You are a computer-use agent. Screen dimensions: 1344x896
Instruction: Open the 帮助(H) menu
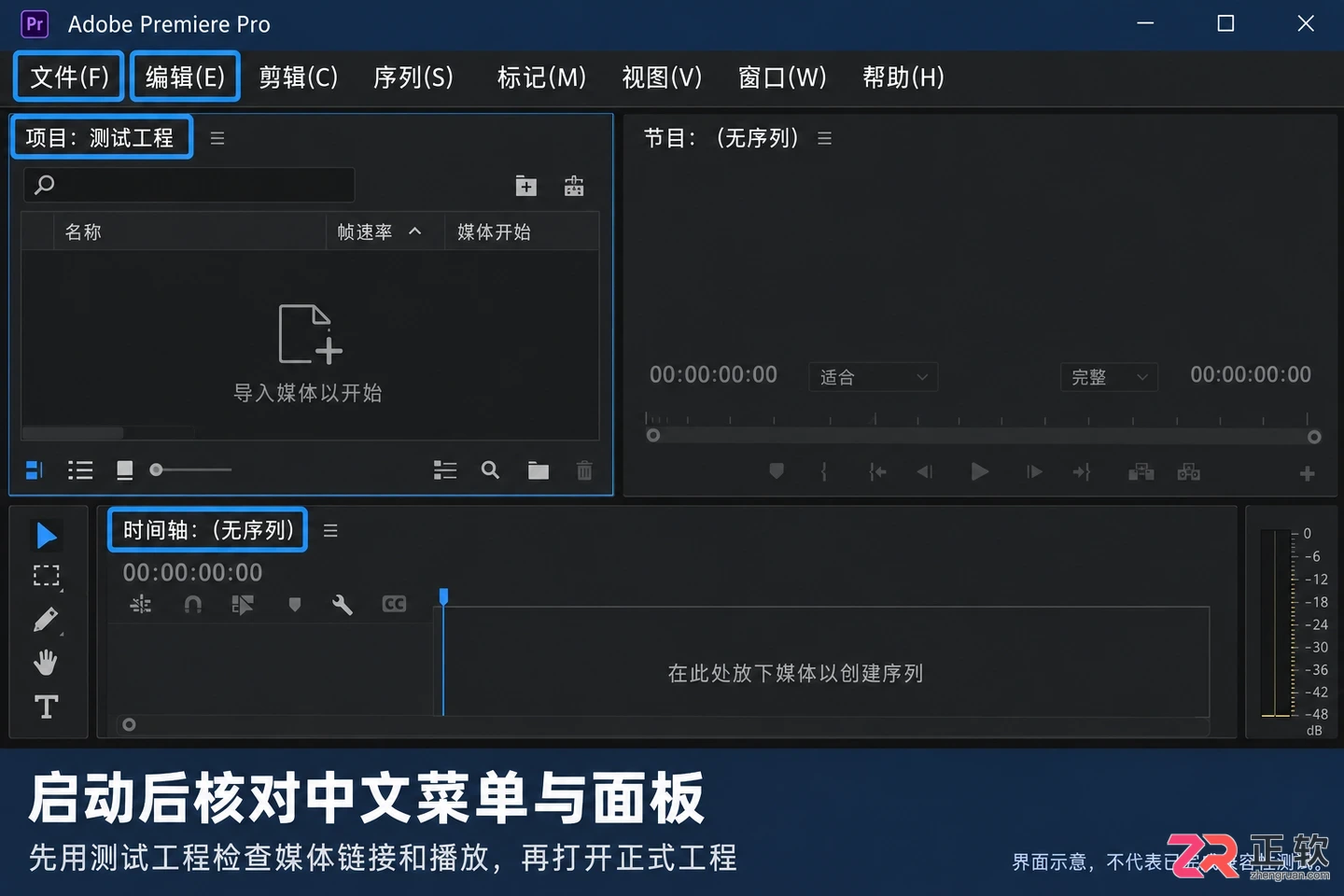pos(903,77)
